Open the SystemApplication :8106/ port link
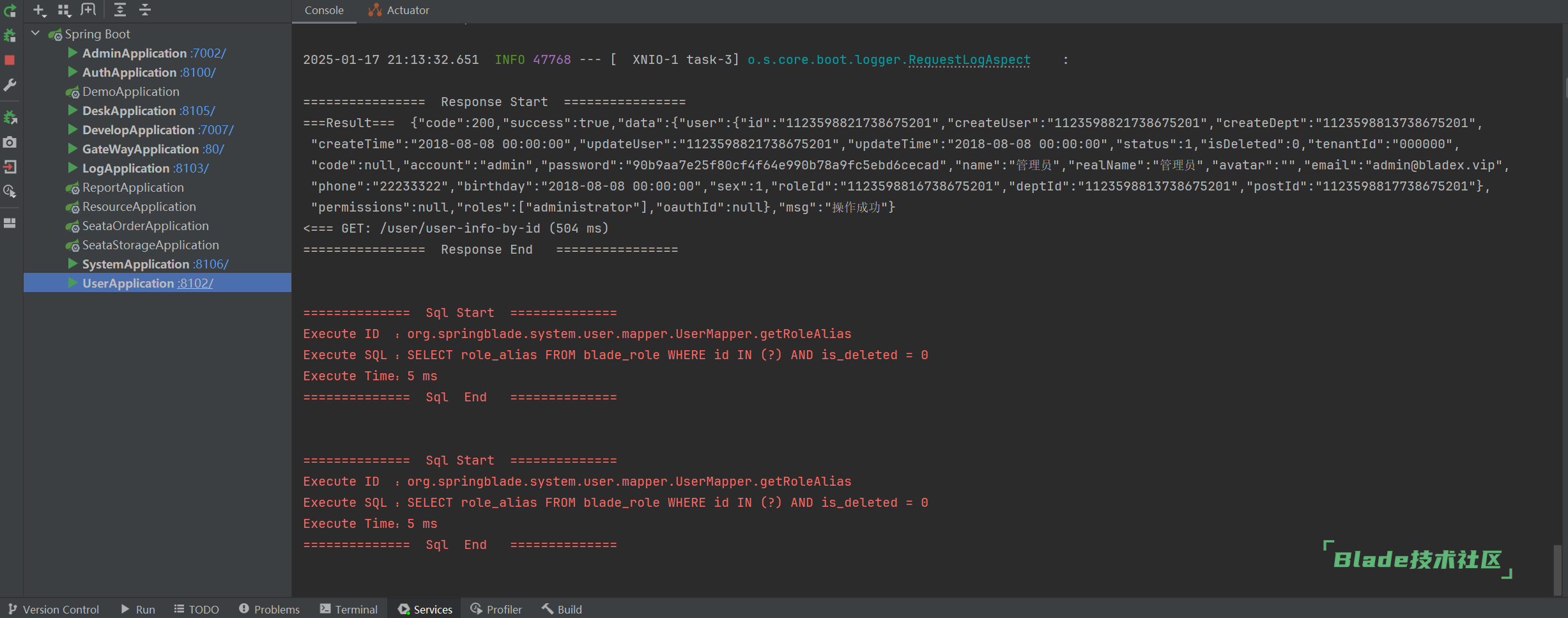The width and height of the screenshot is (1568, 618). [211, 264]
